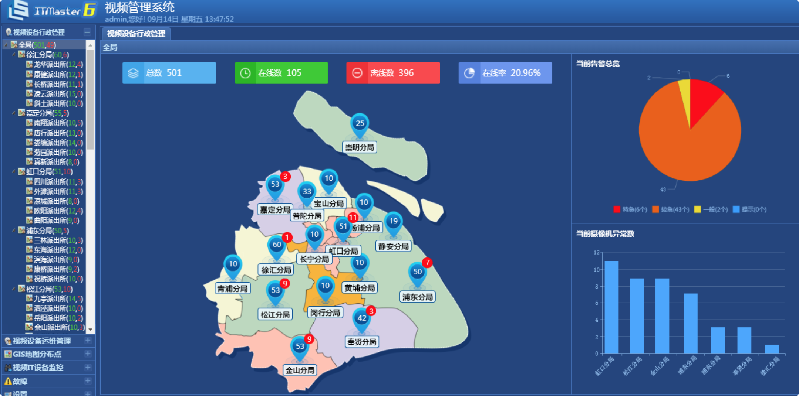Collapse the top sidebar panel with minus button

point(88,32)
